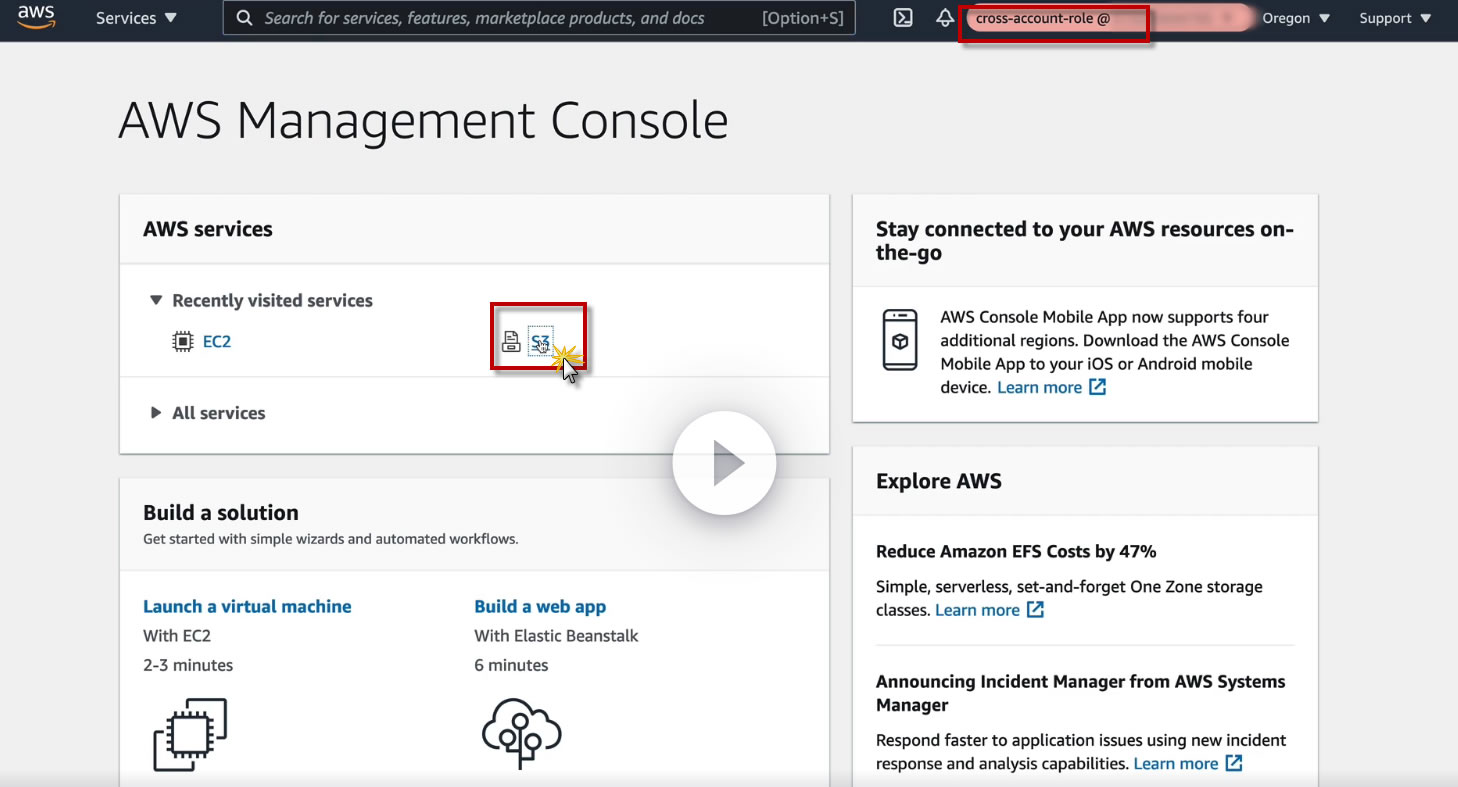The image size is (1458, 787).
Task: Open the Support menu
Action: tap(1395, 18)
